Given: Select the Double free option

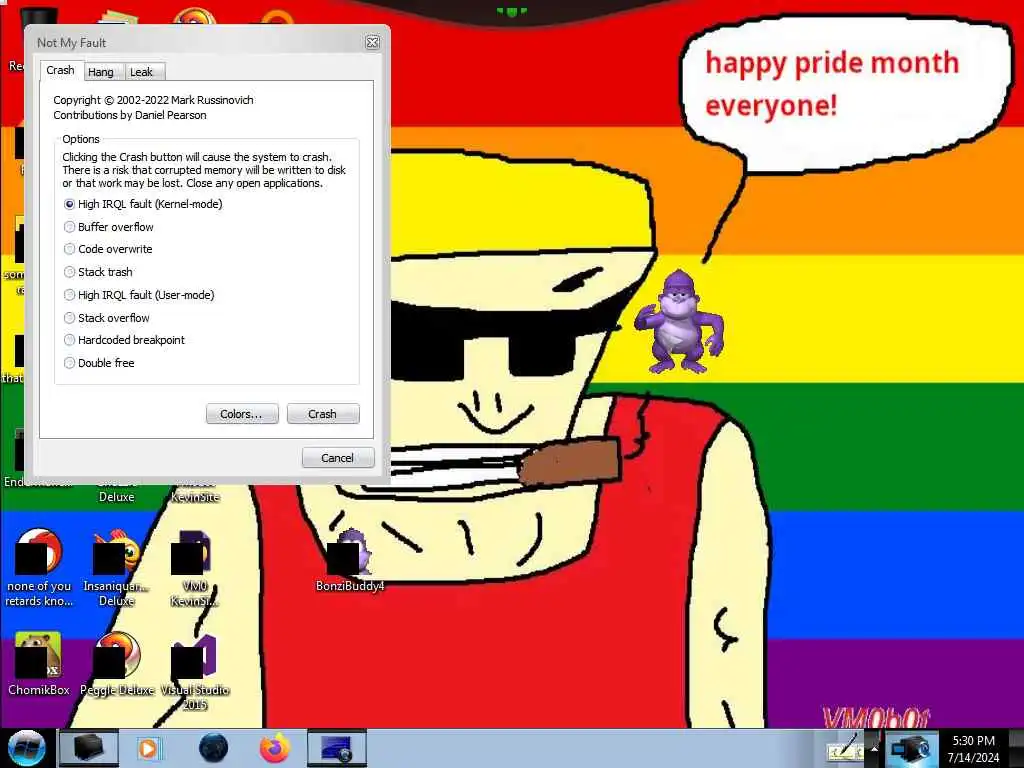Looking at the screenshot, I should click(x=99, y=363).
